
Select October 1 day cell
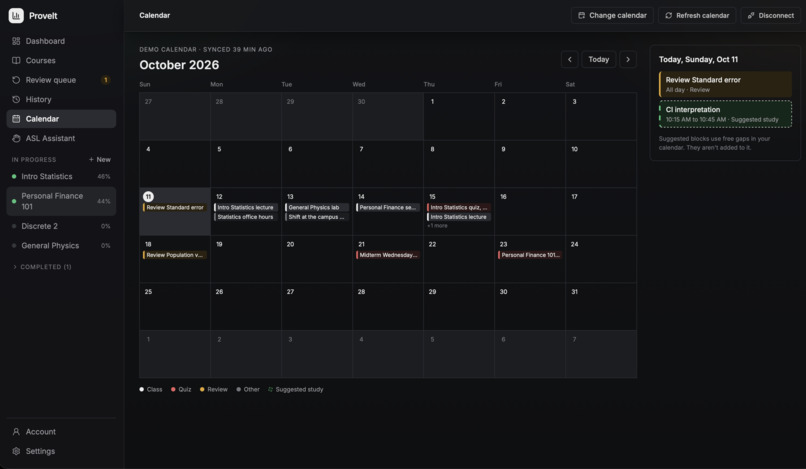click(x=459, y=117)
